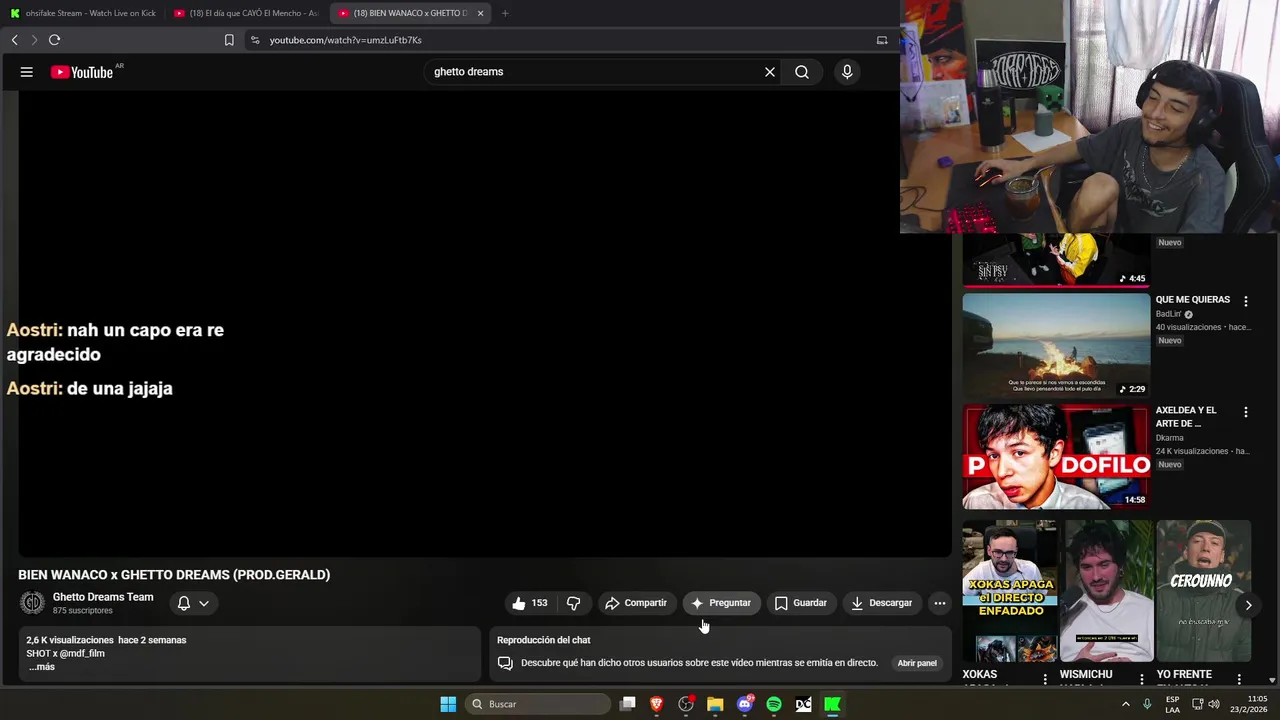The width and height of the screenshot is (1280, 720).
Task: Close the BIEN WANACO x GHETTO tab
Action: point(480,13)
